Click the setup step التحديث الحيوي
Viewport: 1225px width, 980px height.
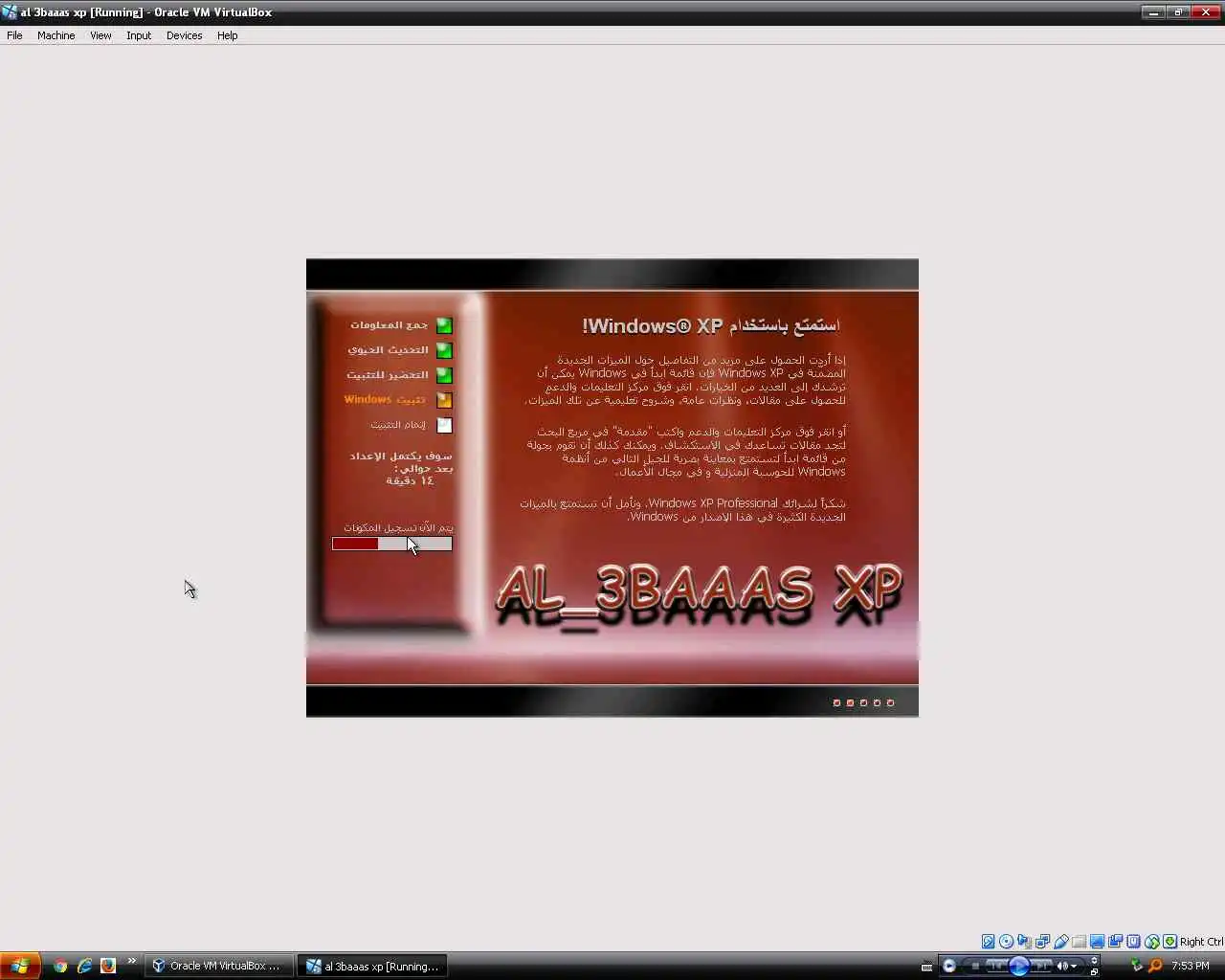[388, 350]
